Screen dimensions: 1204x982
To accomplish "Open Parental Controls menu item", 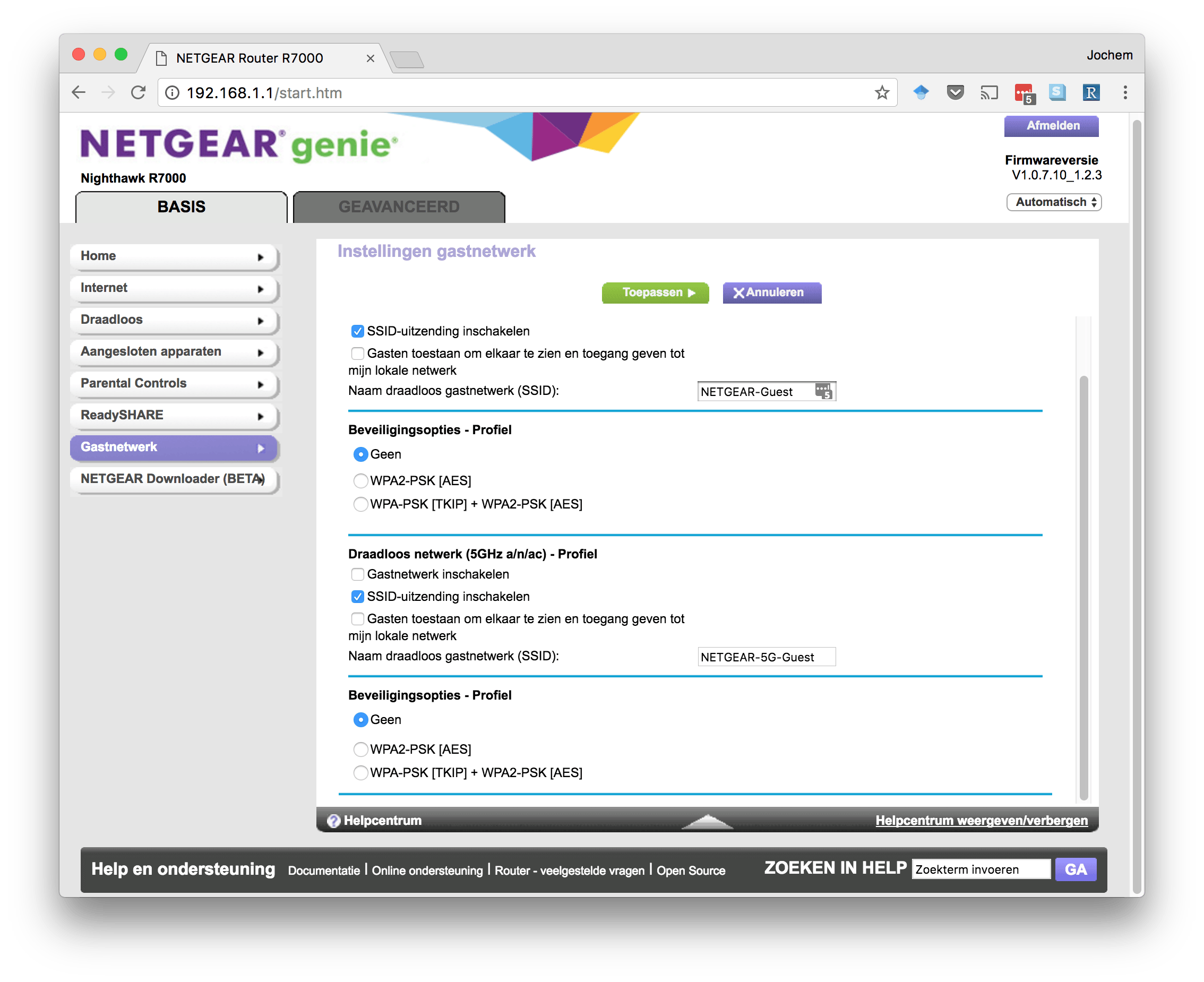I will (174, 384).
